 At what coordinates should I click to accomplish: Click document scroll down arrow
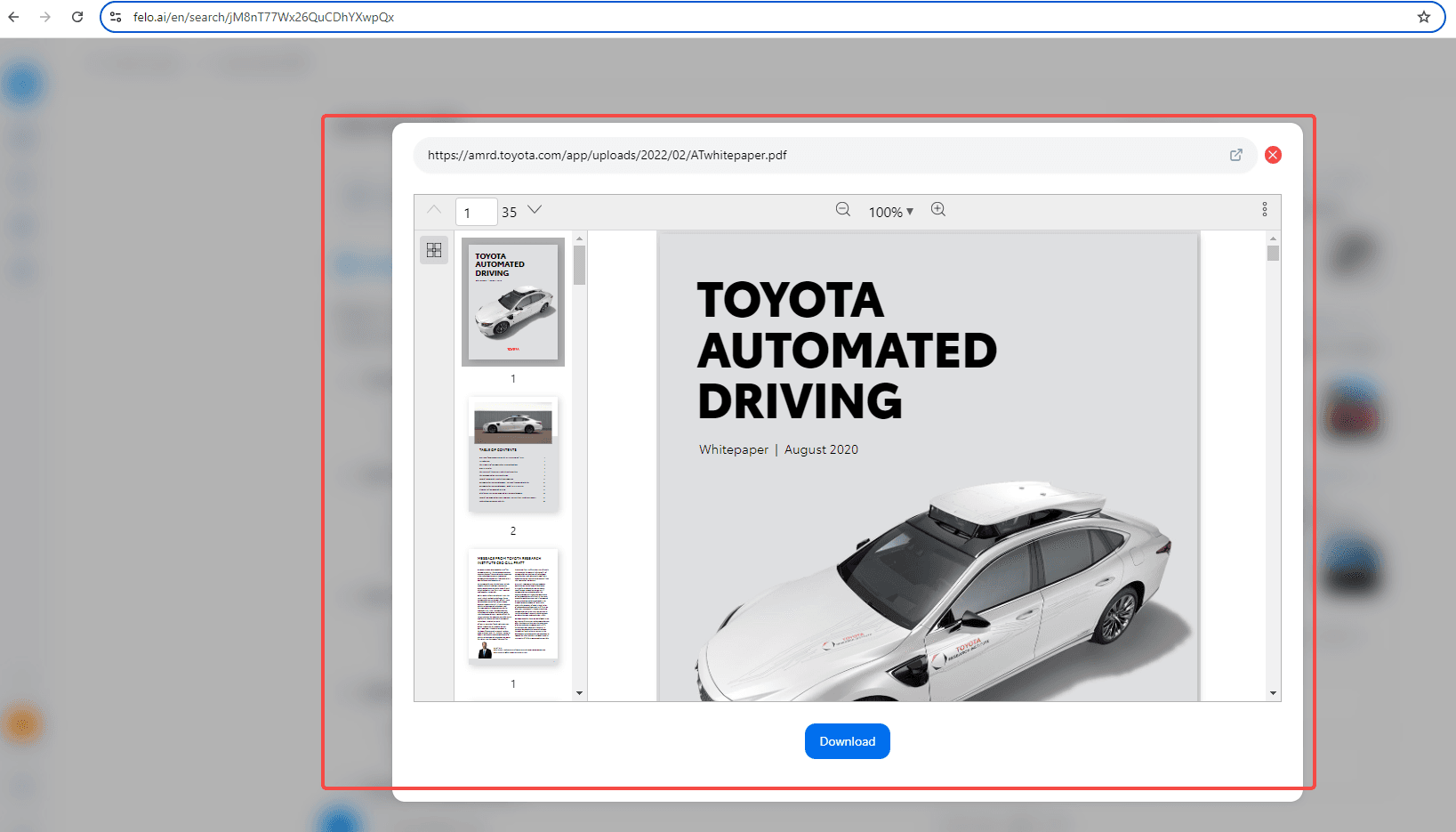[x=1273, y=693]
